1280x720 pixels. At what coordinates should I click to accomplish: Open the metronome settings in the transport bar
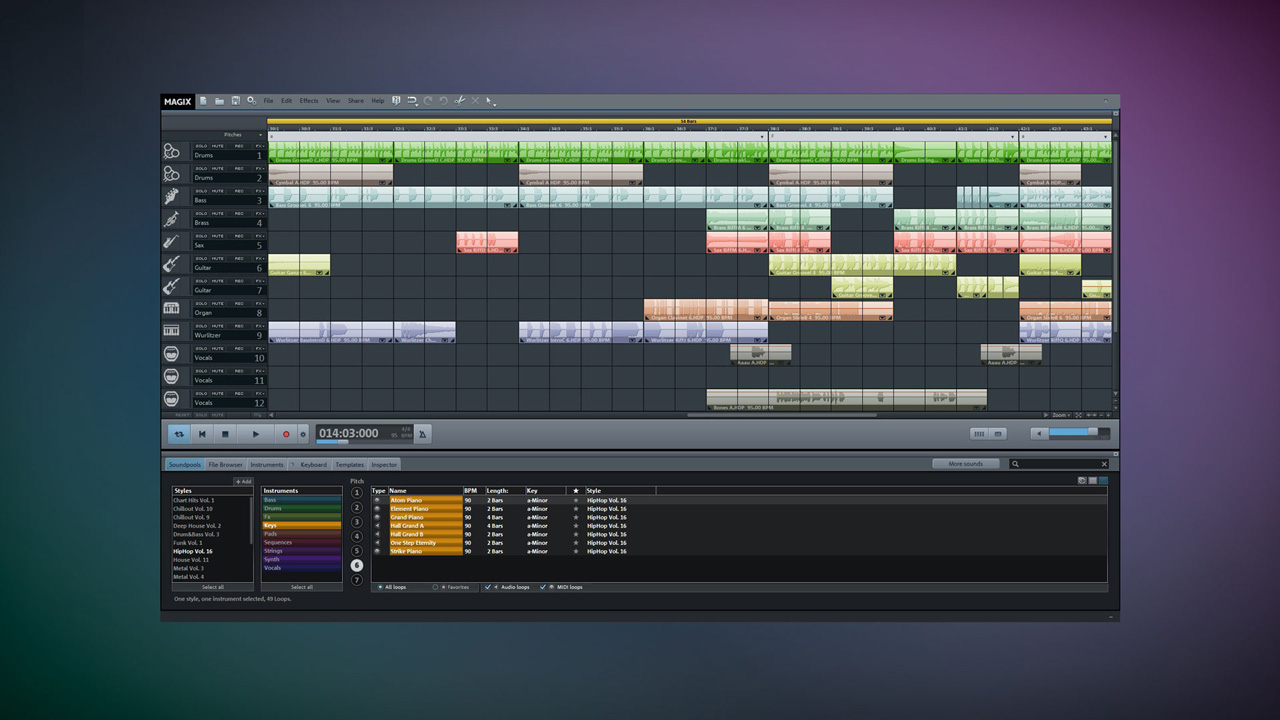click(x=421, y=434)
